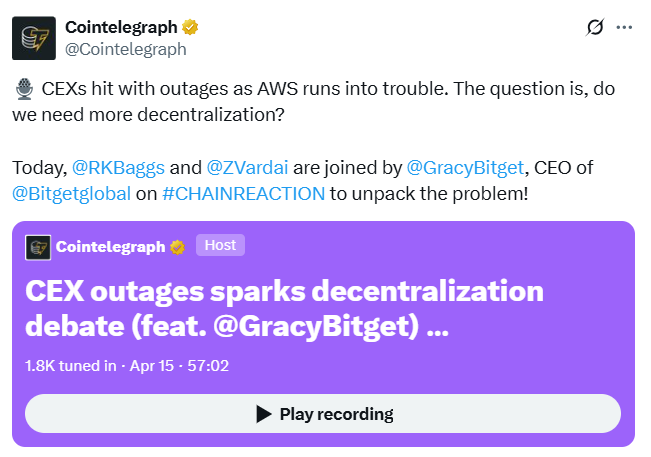Click the Cointelegraph display name in header

(121, 27)
